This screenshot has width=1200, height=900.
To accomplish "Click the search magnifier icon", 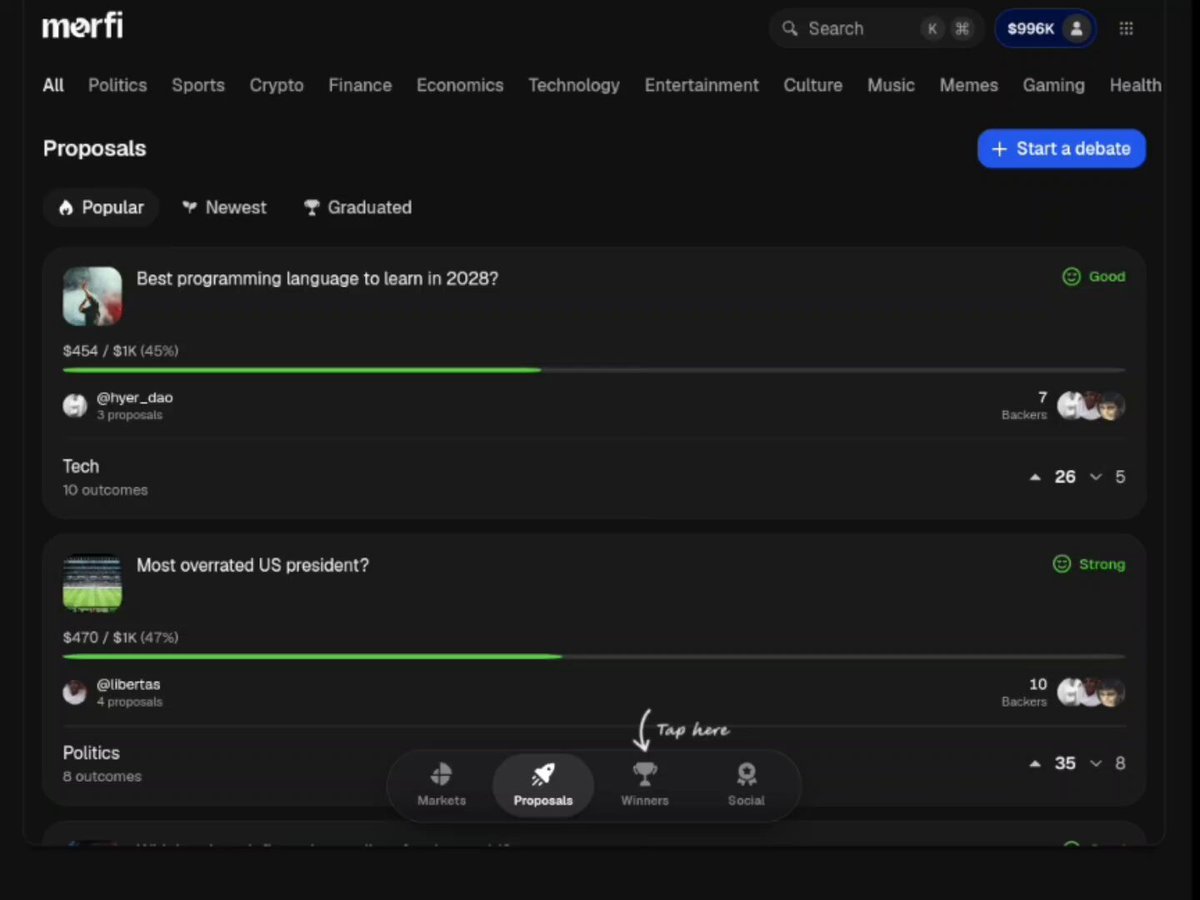I will click(x=790, y=29).
